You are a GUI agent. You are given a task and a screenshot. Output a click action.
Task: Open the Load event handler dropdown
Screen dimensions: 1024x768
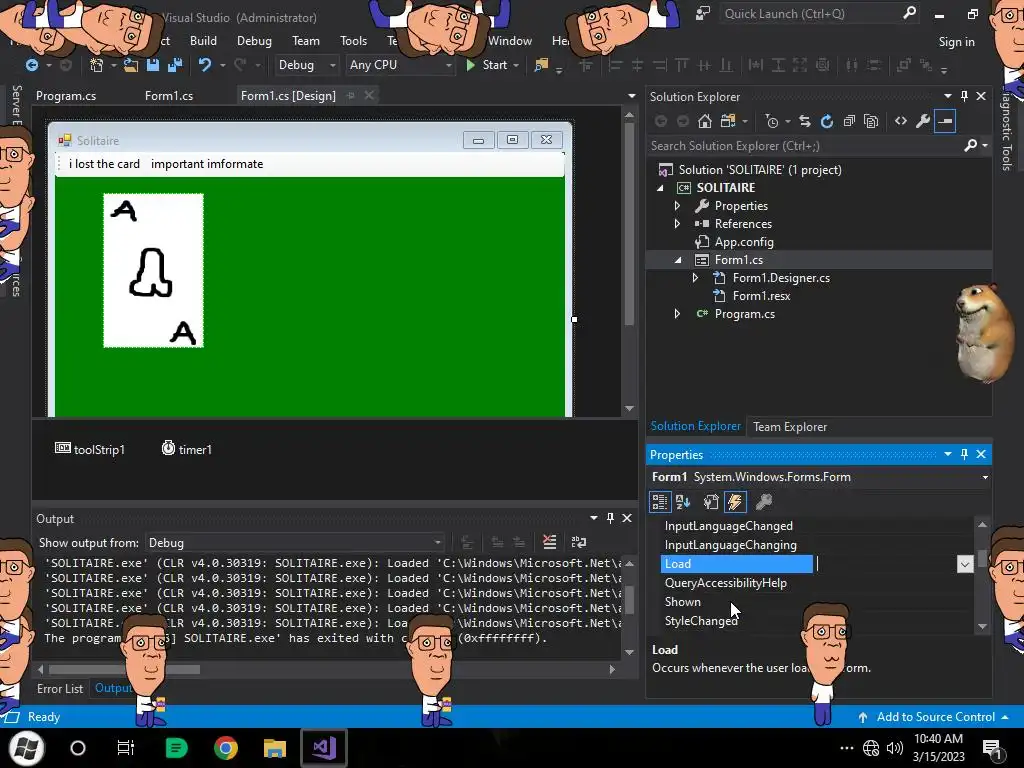click(x=965, y=564)
